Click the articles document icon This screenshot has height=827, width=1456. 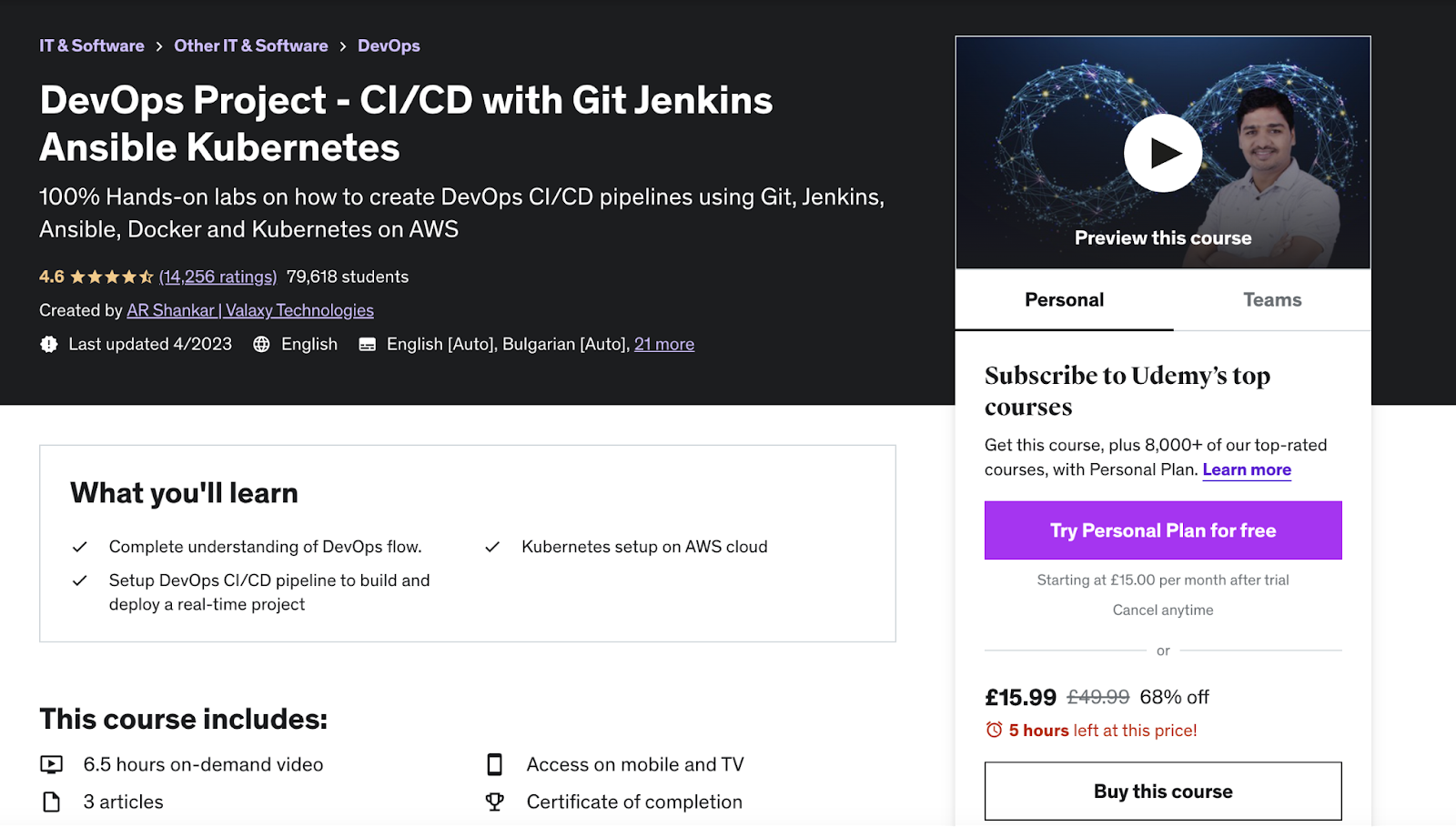[x=52, y=802]
